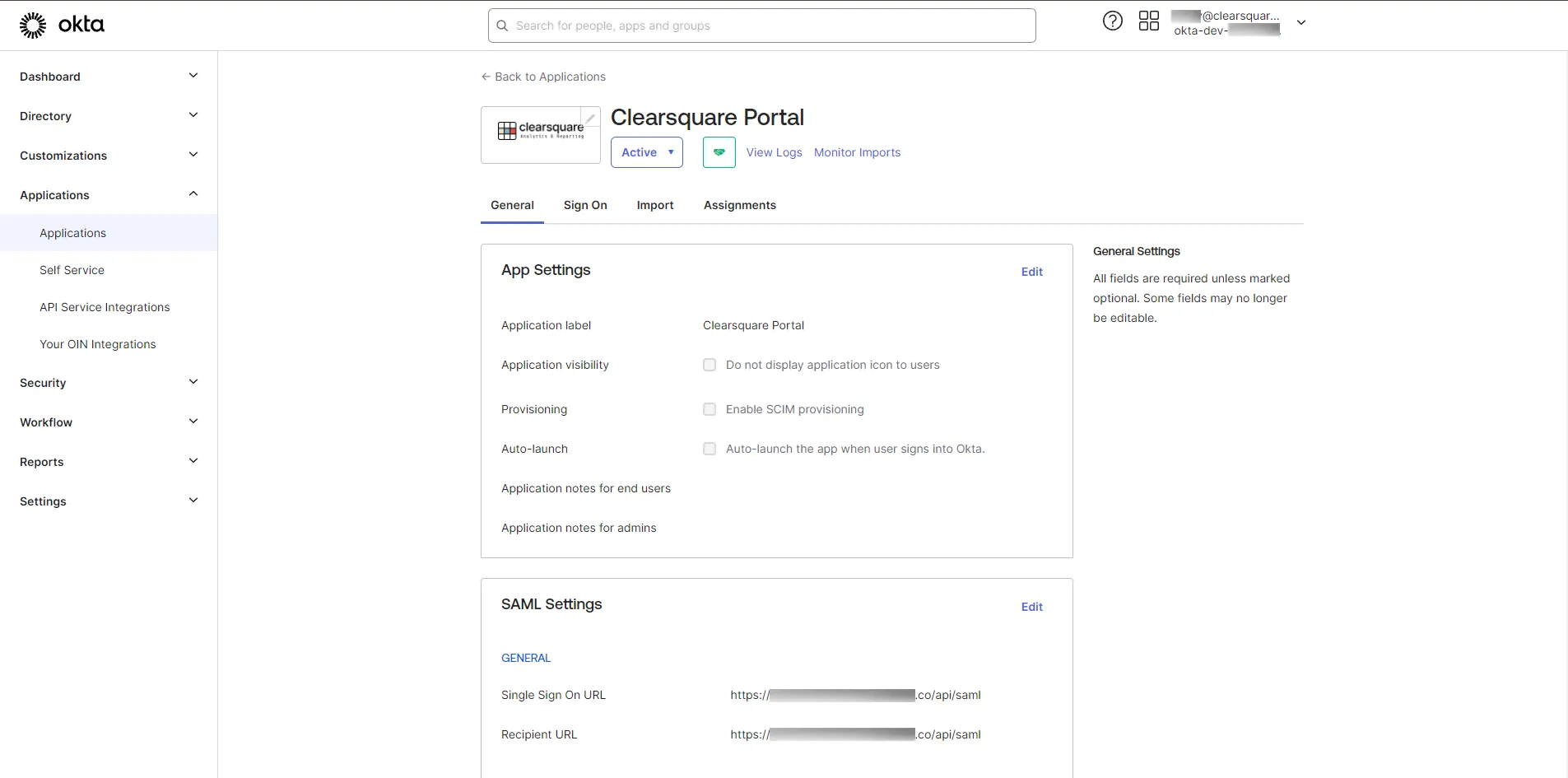The height and width of the screenshot is (778, 1568).
Task: Click the Okta logo
Action: point(62,26)
